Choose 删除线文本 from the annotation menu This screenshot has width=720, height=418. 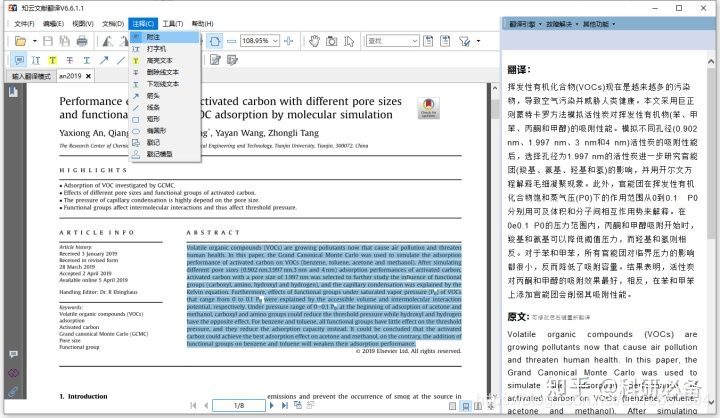(165, 72)
